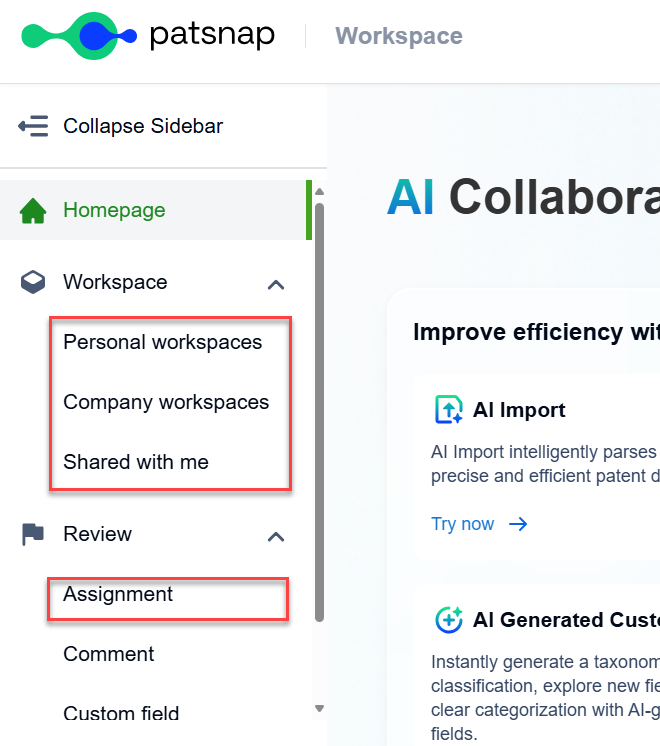
Task: Open the Comment menu item
Action: pos(109,654)
